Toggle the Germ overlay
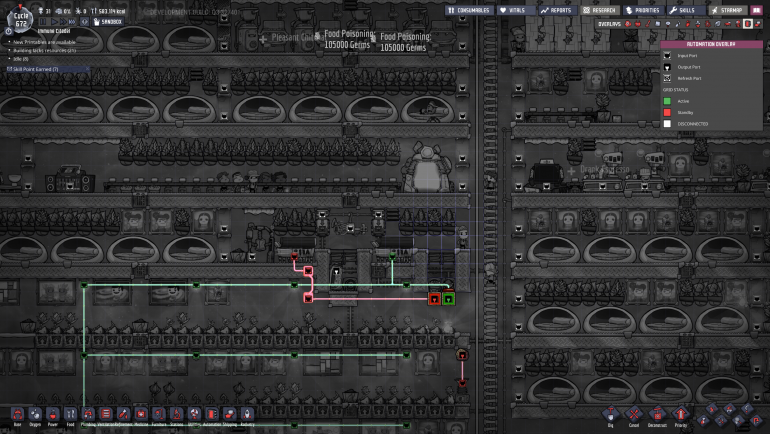 pos(708,24)
